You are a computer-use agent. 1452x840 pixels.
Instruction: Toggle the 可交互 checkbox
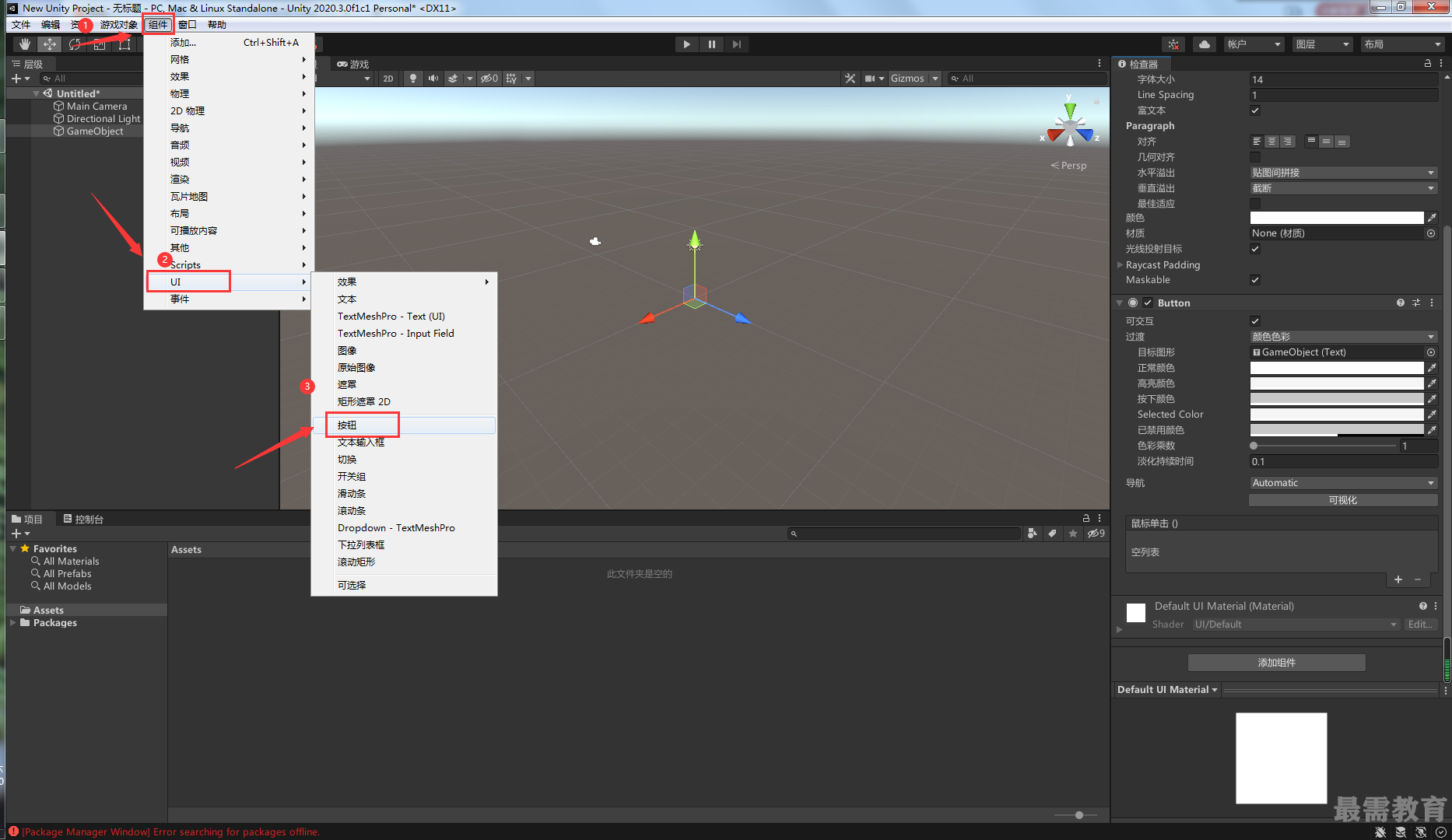coord(1255,321)
